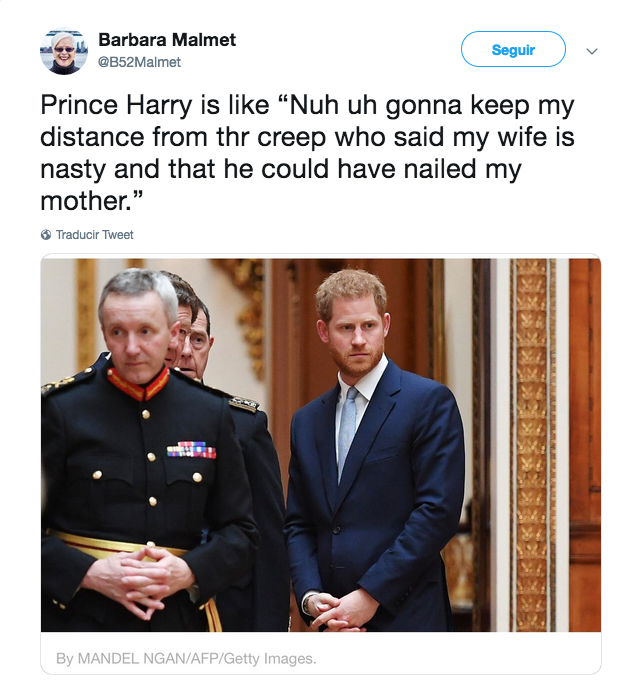Click the globe icon beside Traducir Tweet
This screenshot has width=635, height=688.
coord(46,235)
